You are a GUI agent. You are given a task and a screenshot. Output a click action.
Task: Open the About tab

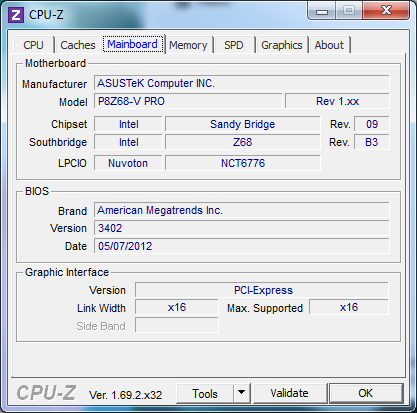pos(329,45)
